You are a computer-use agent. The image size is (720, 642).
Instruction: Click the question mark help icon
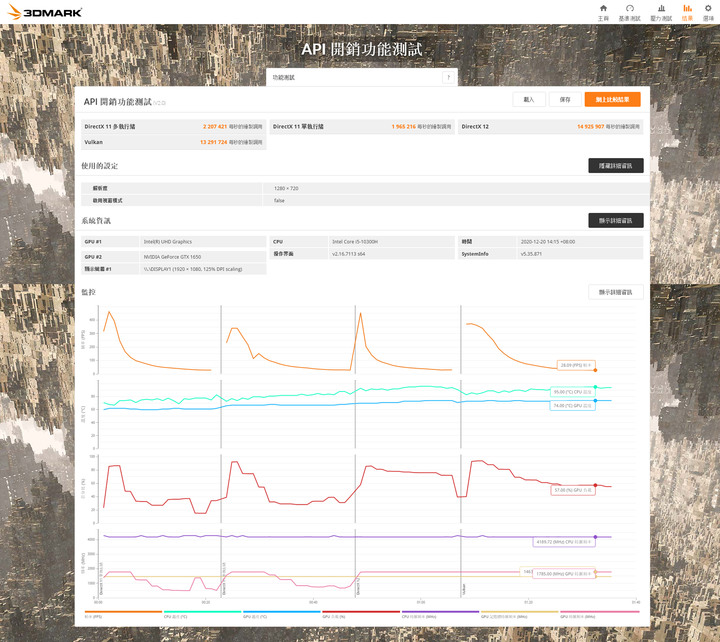point(447,77)
